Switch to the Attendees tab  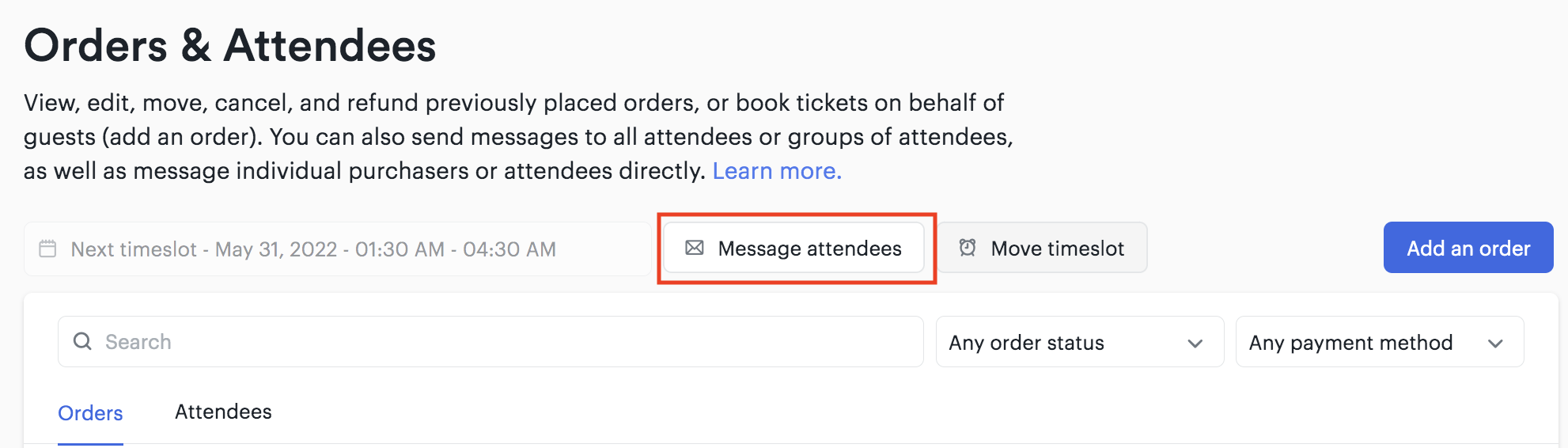pos(223,412)
